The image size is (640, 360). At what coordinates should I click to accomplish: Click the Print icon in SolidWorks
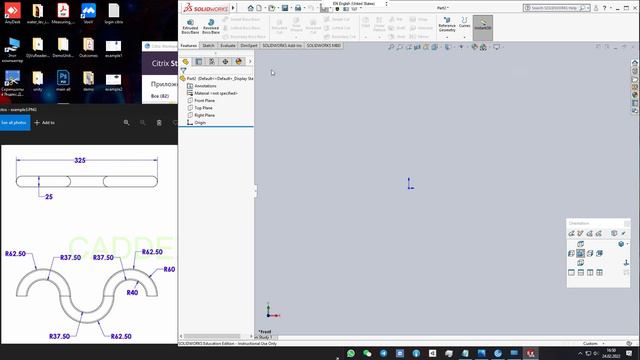pyautogui.click(x=298, y=8)
